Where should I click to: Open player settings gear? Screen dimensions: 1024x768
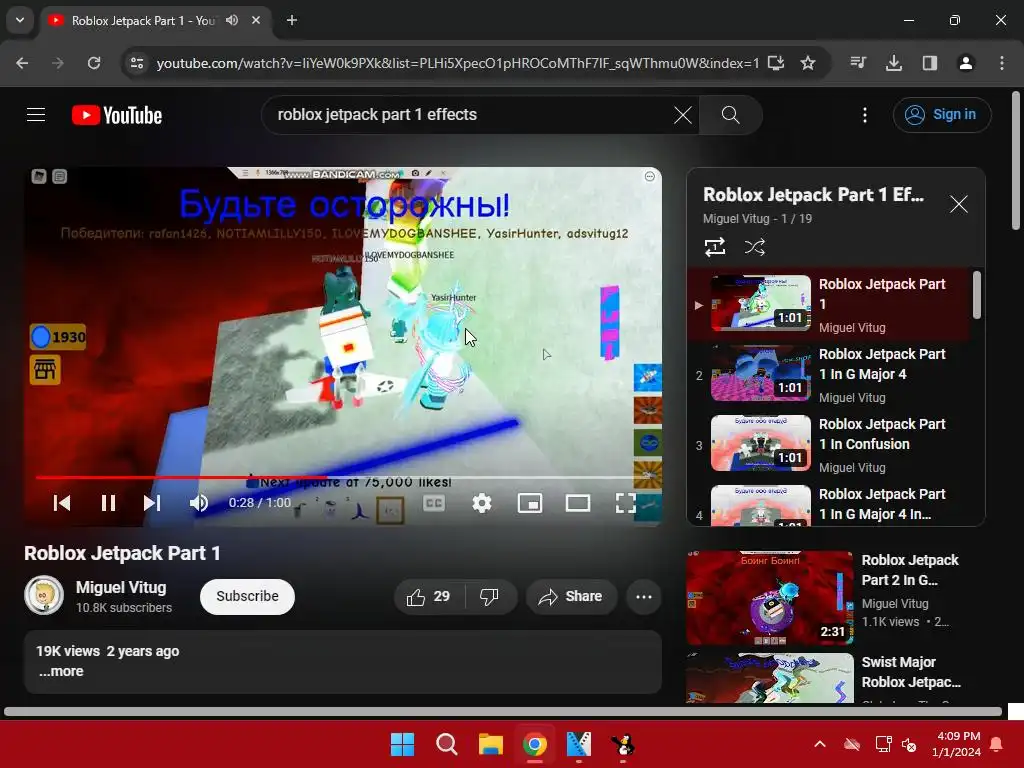coord(482,503)
